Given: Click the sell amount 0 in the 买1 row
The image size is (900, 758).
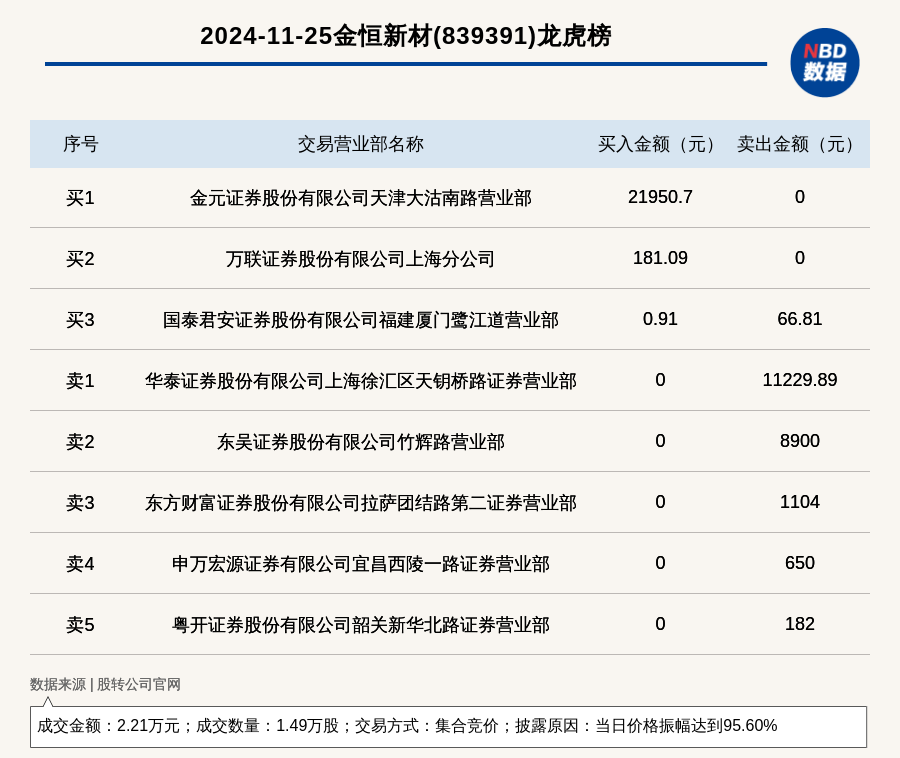Looking at the screenshot, I should point(800,197).
